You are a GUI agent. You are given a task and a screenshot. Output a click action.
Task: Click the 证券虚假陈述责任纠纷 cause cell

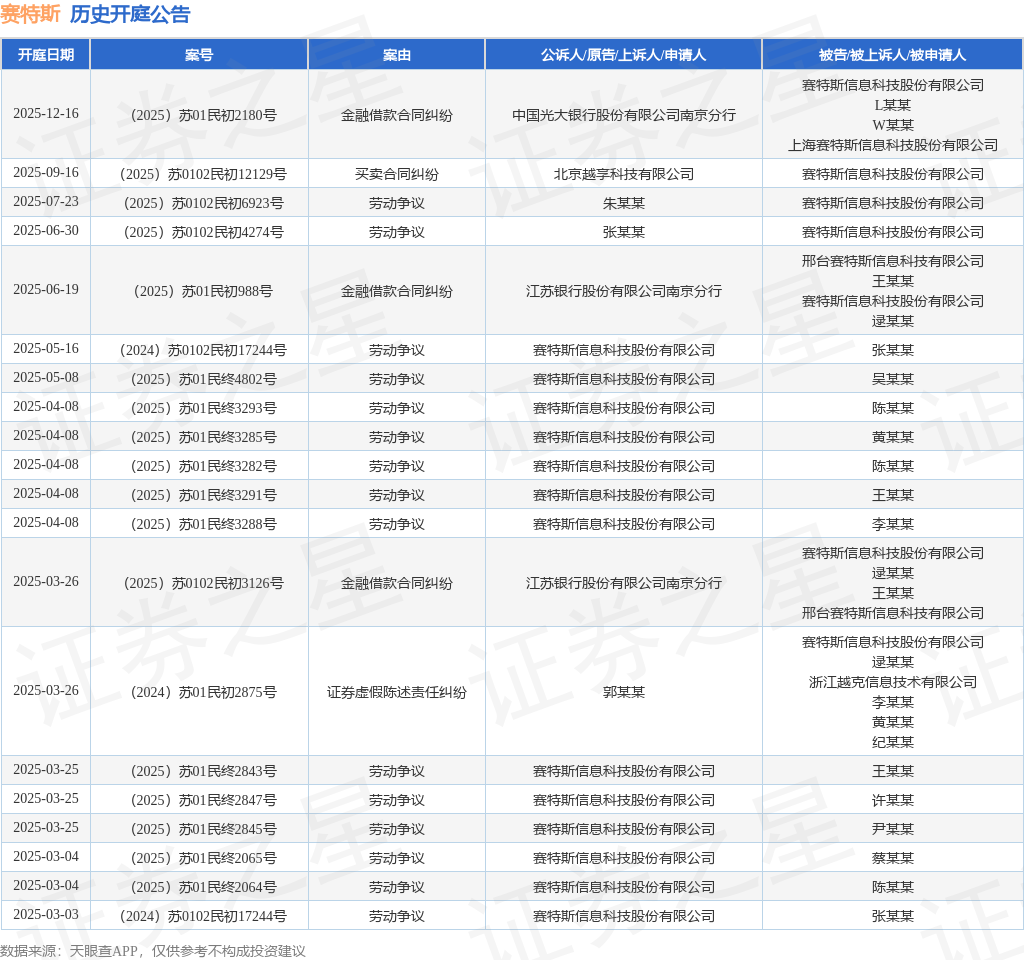(396, 692)
